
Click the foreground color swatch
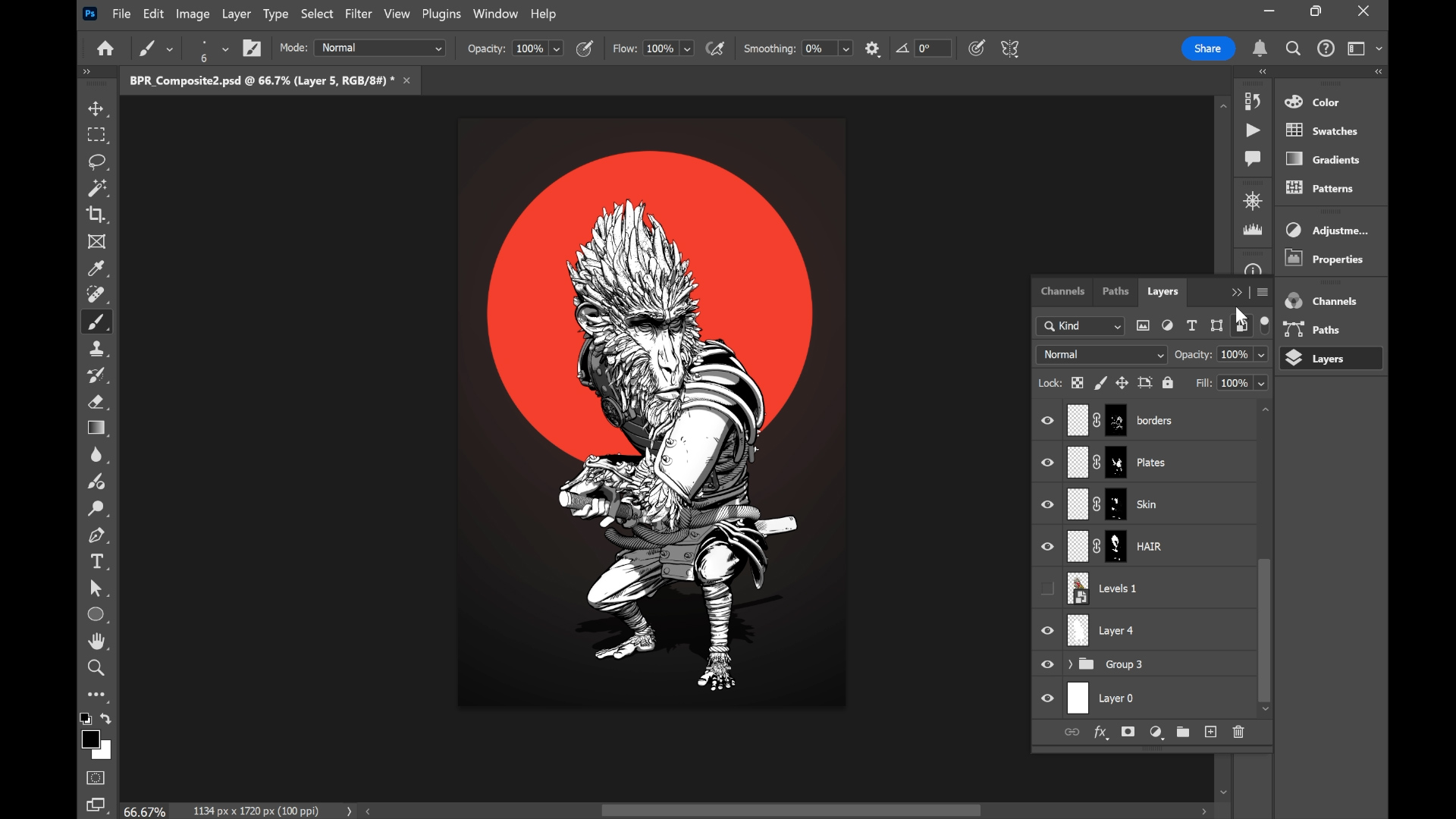[x=91, y=739]
